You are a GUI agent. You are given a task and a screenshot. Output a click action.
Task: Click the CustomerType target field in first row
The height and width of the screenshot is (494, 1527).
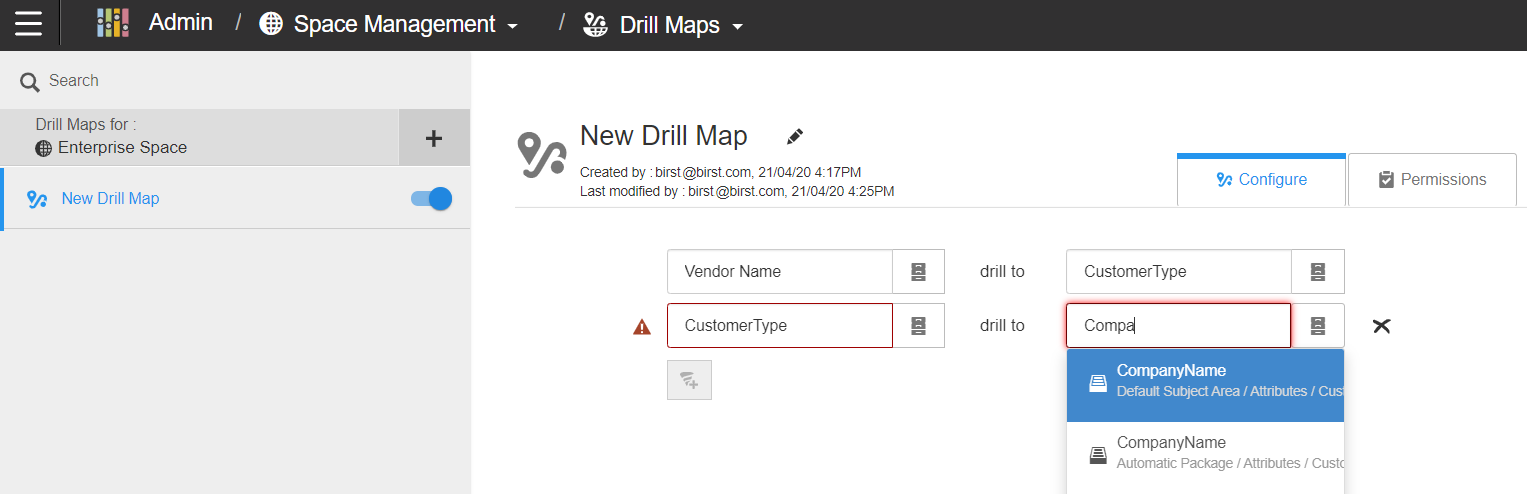point(1179,271)
